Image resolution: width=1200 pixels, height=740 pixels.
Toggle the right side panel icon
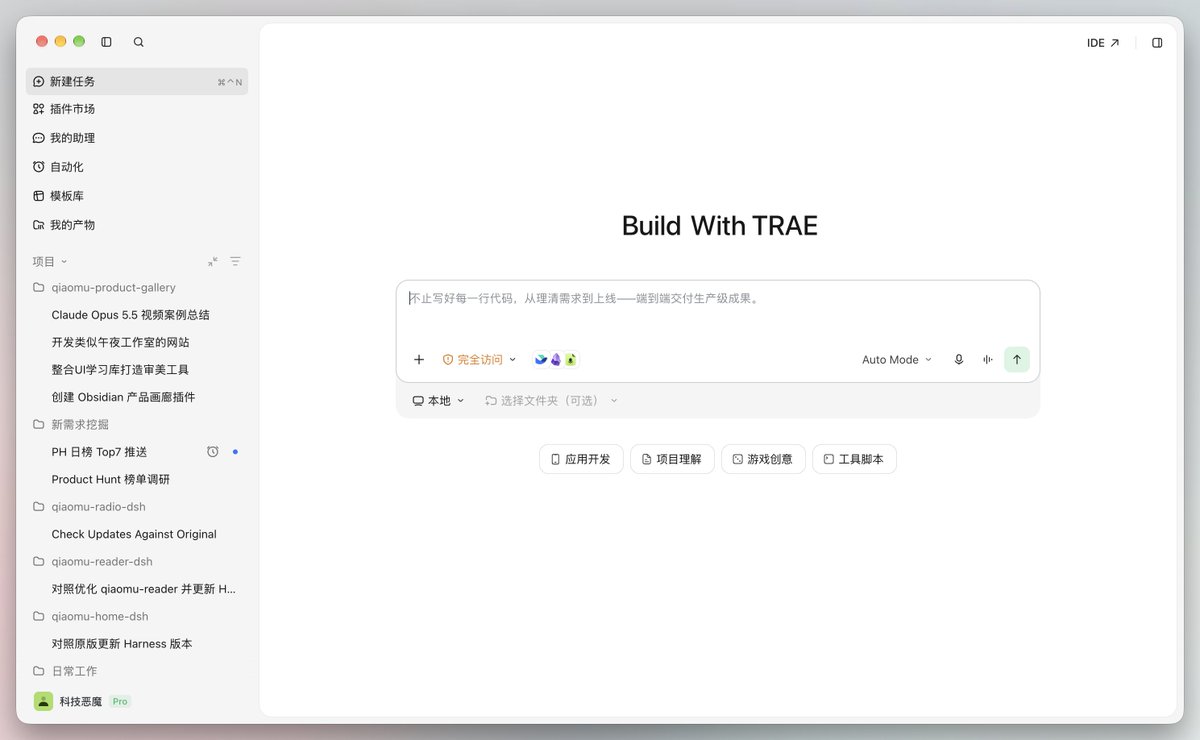[1157, 43]
